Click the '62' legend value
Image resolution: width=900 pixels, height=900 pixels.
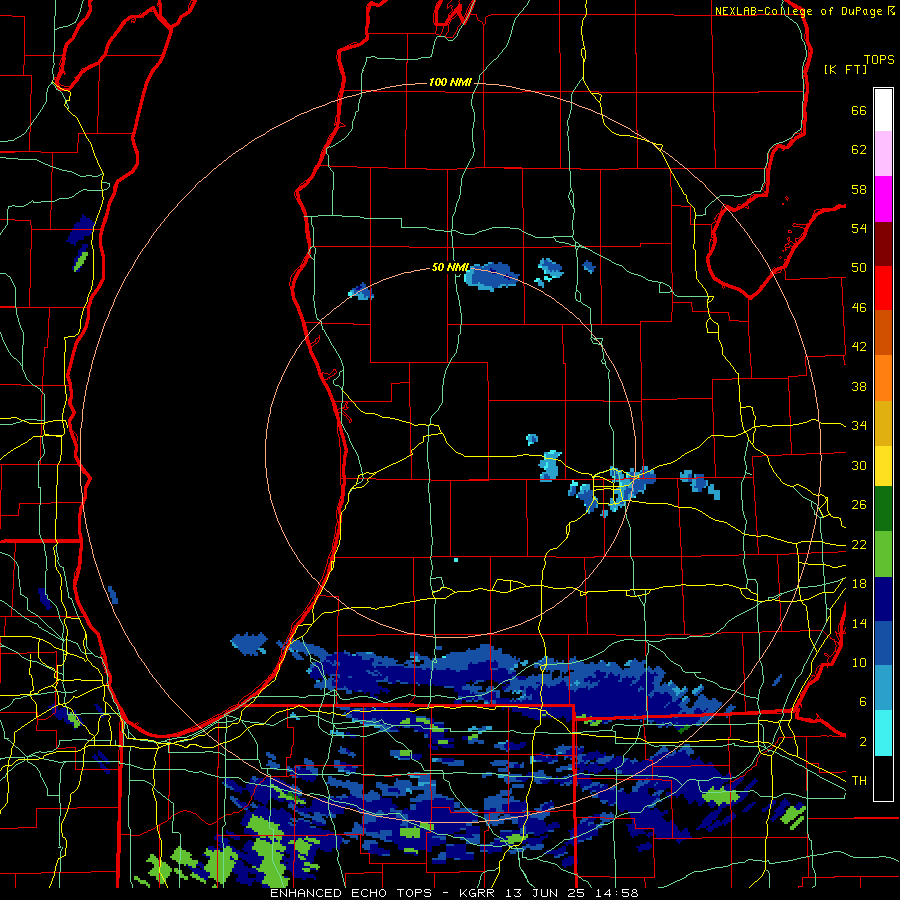(859, 150)
